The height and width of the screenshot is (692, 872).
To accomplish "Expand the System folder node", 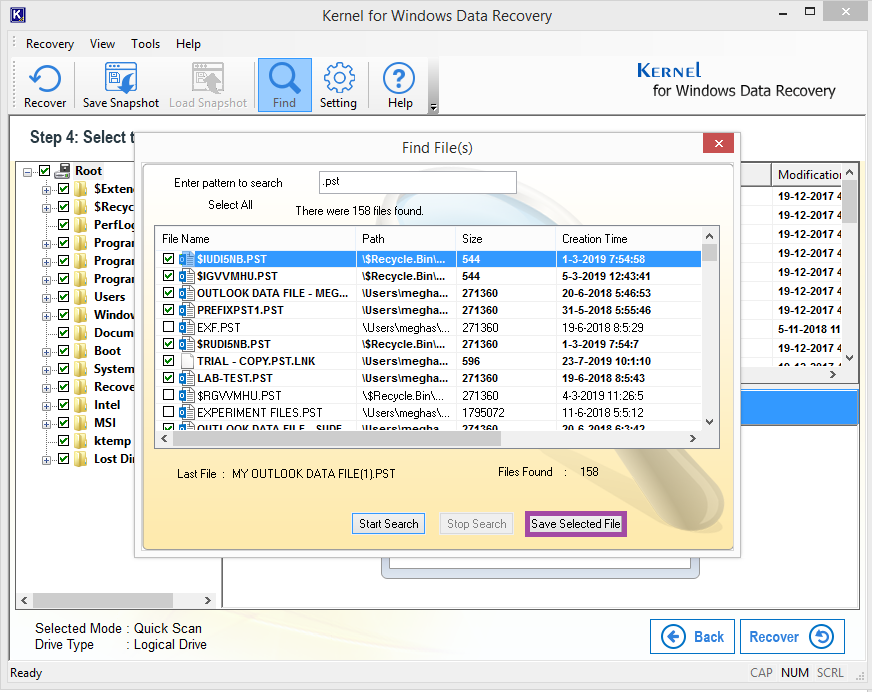I will [x=47, y=370].
